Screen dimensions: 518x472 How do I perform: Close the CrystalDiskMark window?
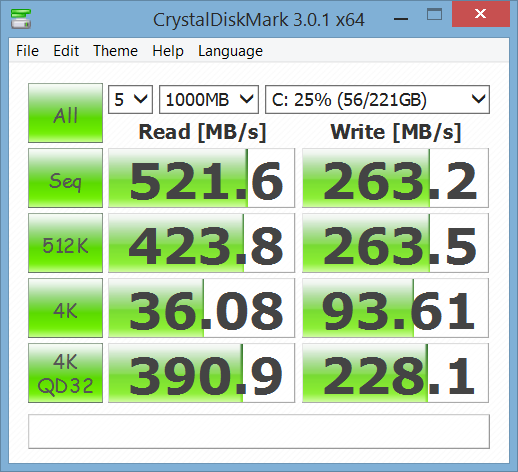point(481,14)
